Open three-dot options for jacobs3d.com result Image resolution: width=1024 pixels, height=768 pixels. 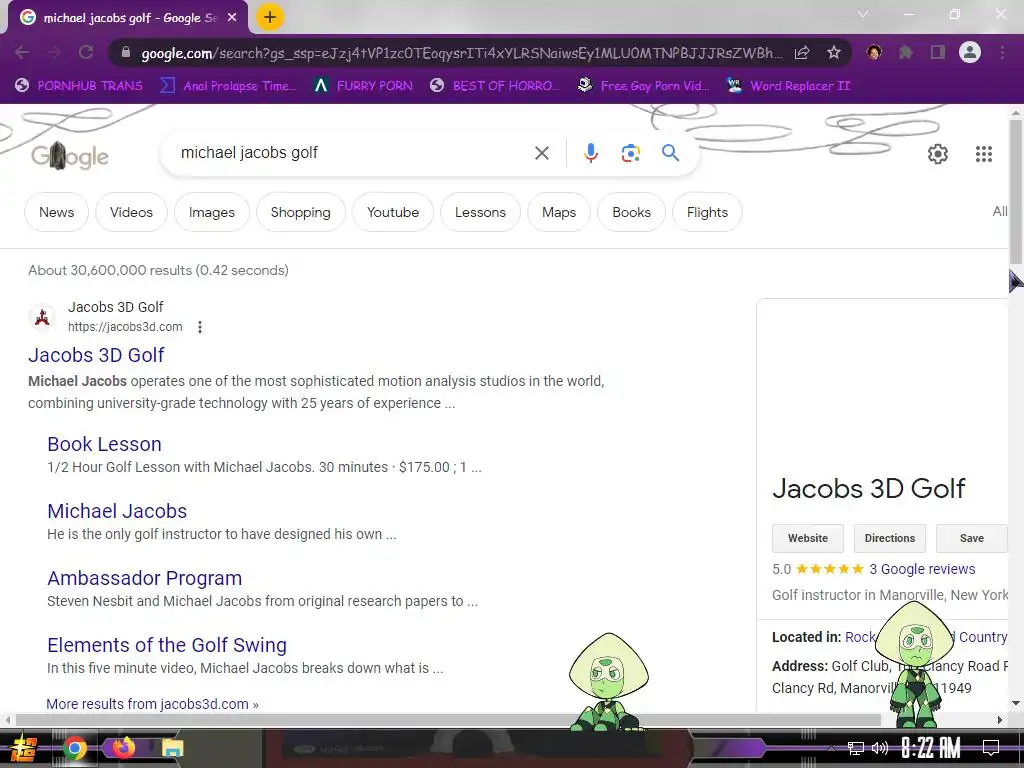coord(200,327)
